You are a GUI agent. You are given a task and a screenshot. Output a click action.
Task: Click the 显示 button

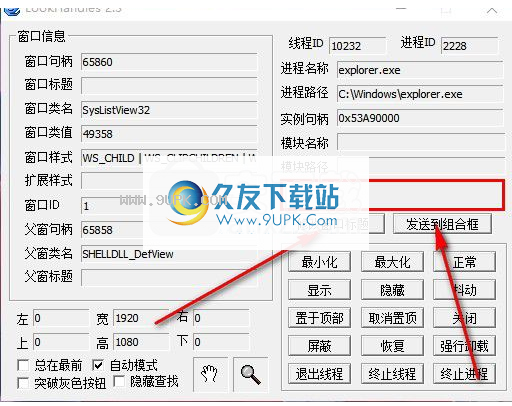[x=319, y=290]
